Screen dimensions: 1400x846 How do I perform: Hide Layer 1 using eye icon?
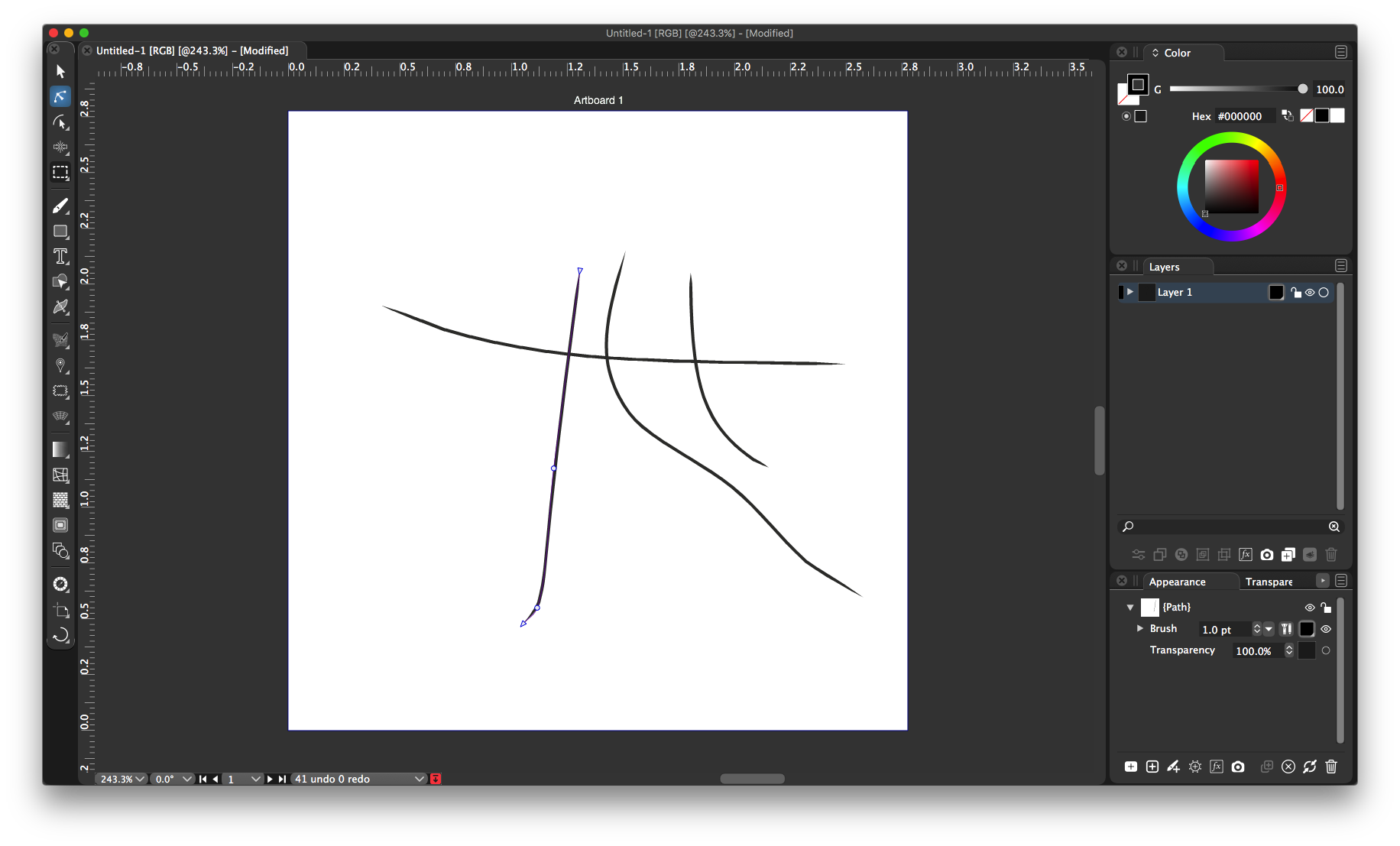coord(1310,293)
